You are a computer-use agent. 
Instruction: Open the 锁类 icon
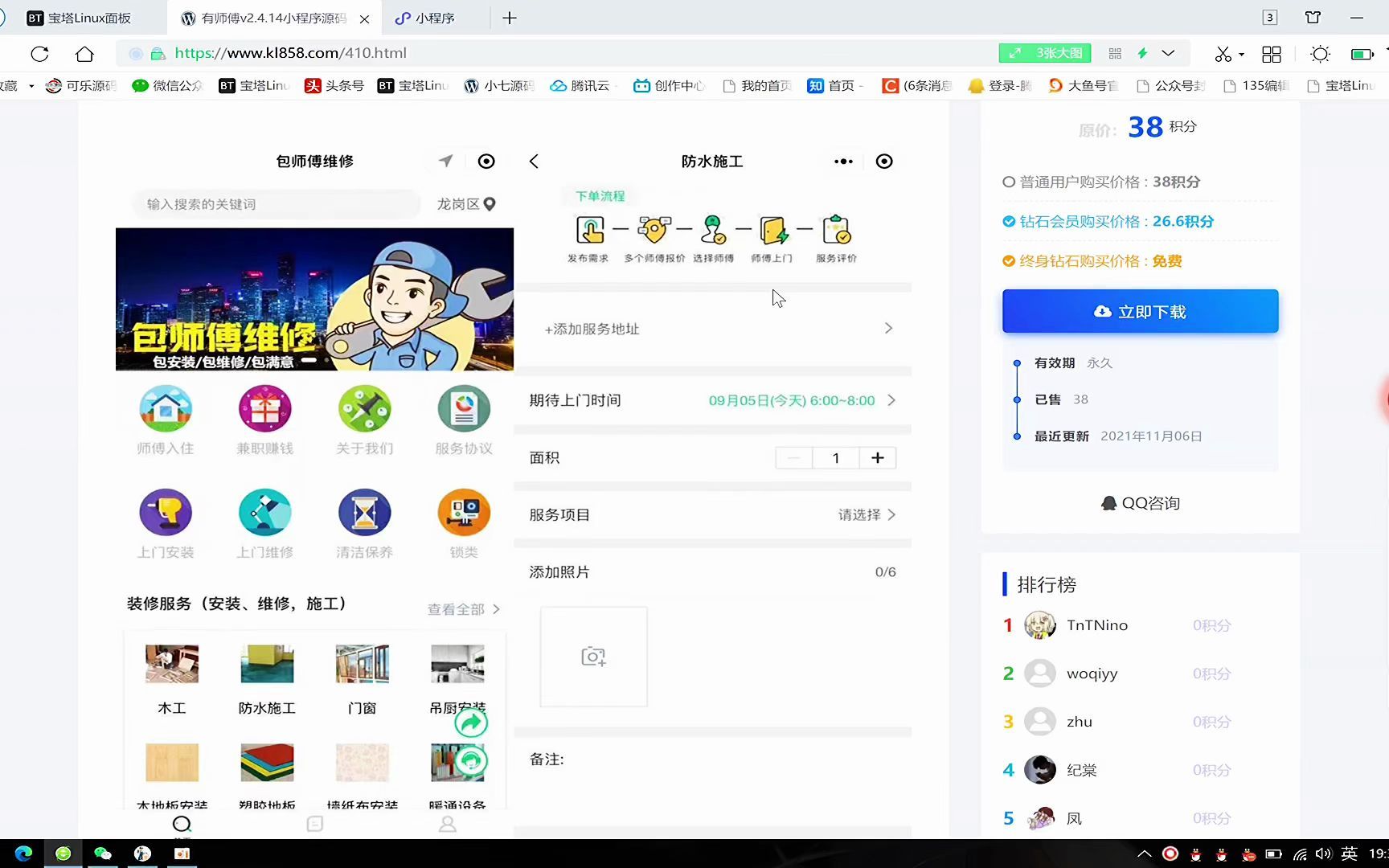[464, 513]
